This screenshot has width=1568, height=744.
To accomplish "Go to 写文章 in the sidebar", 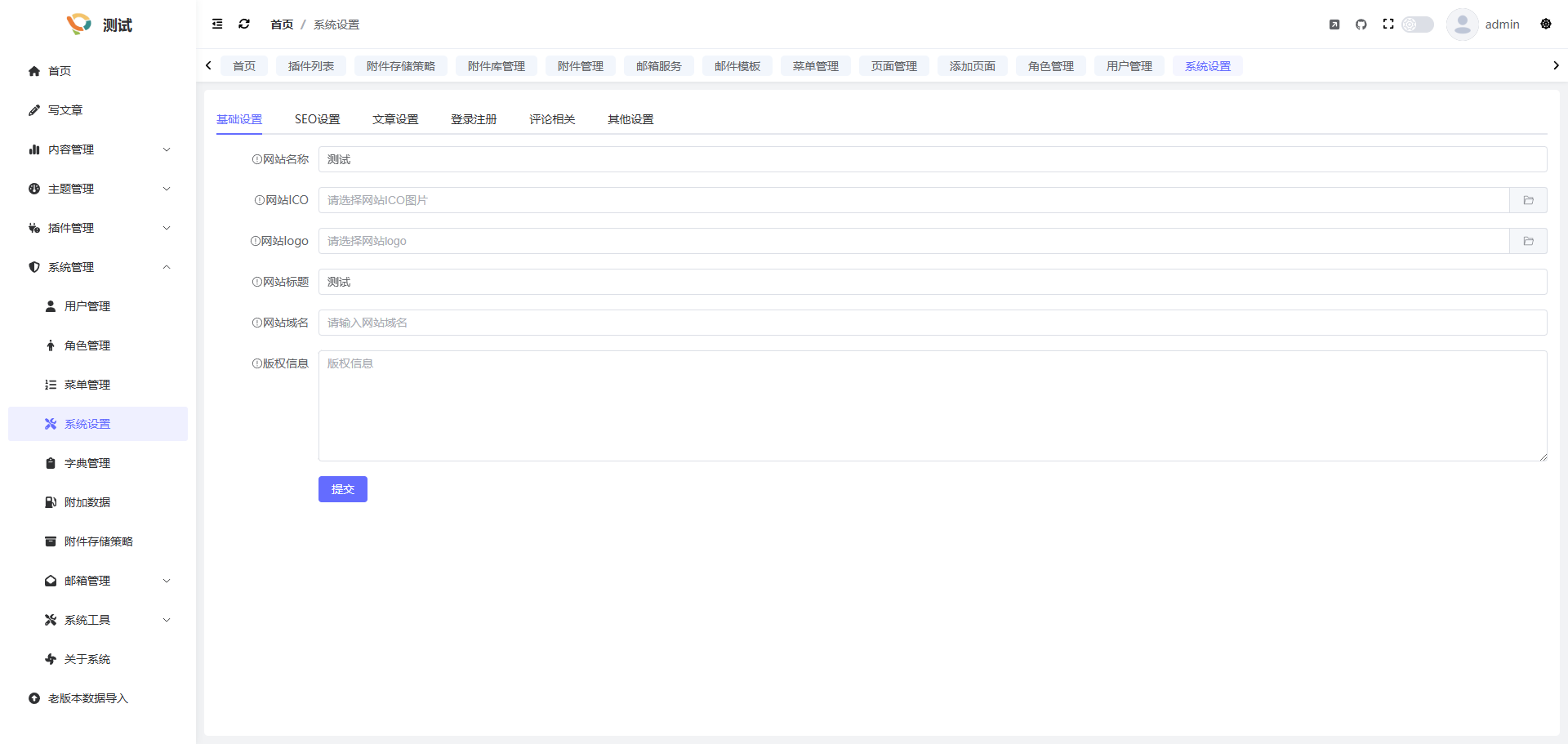I will coord(65,110).
